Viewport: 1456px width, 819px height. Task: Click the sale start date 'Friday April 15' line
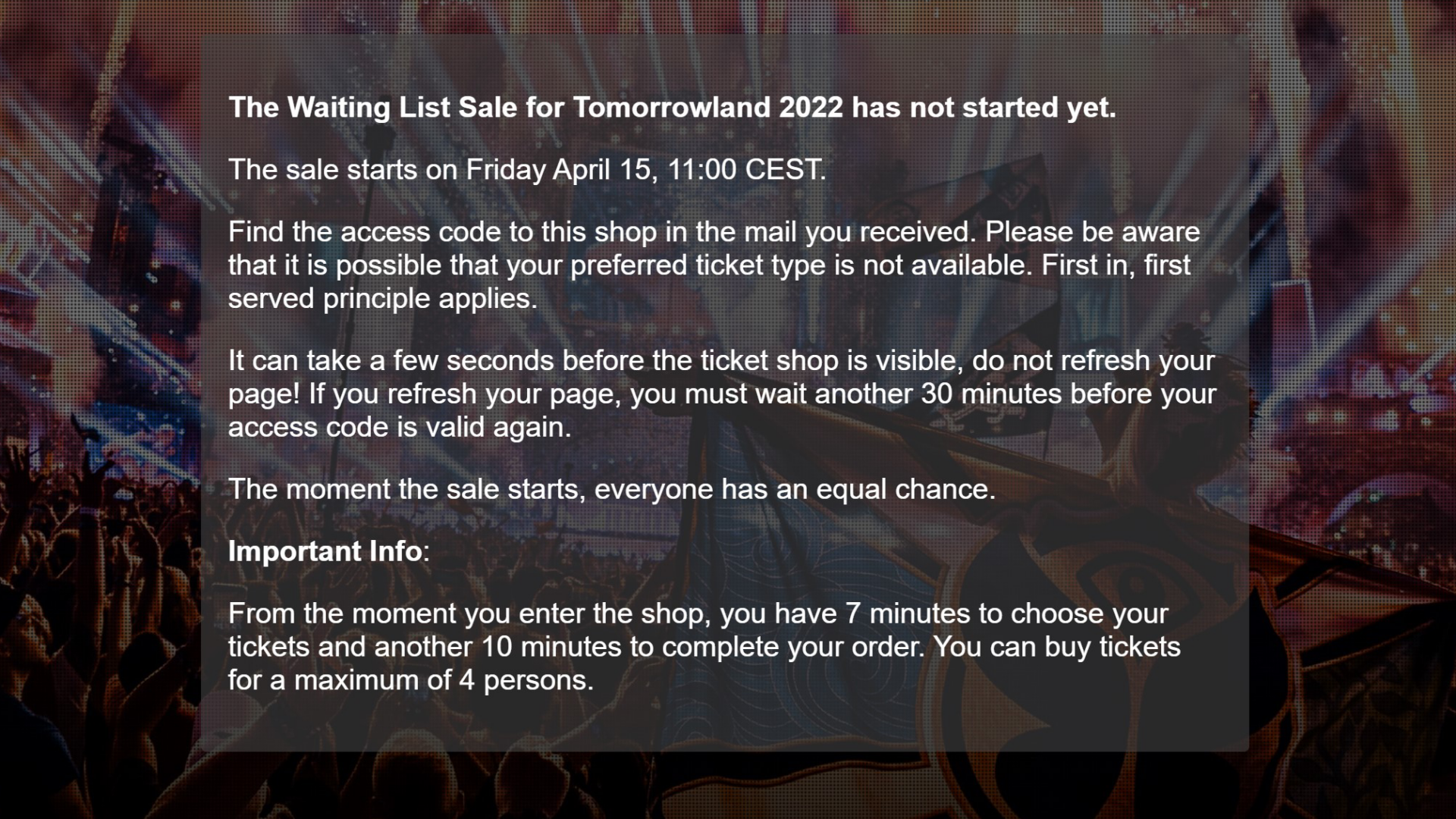tap(527, 169)
